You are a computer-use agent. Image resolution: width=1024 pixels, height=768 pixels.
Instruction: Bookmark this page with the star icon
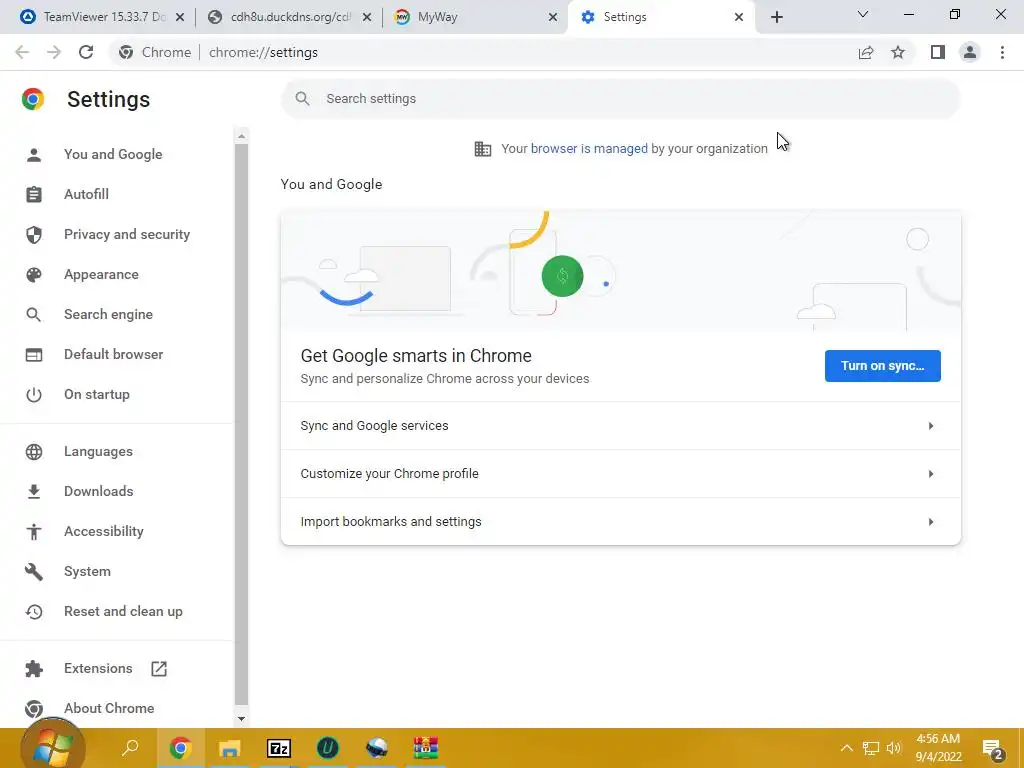[x=898, y=52]
